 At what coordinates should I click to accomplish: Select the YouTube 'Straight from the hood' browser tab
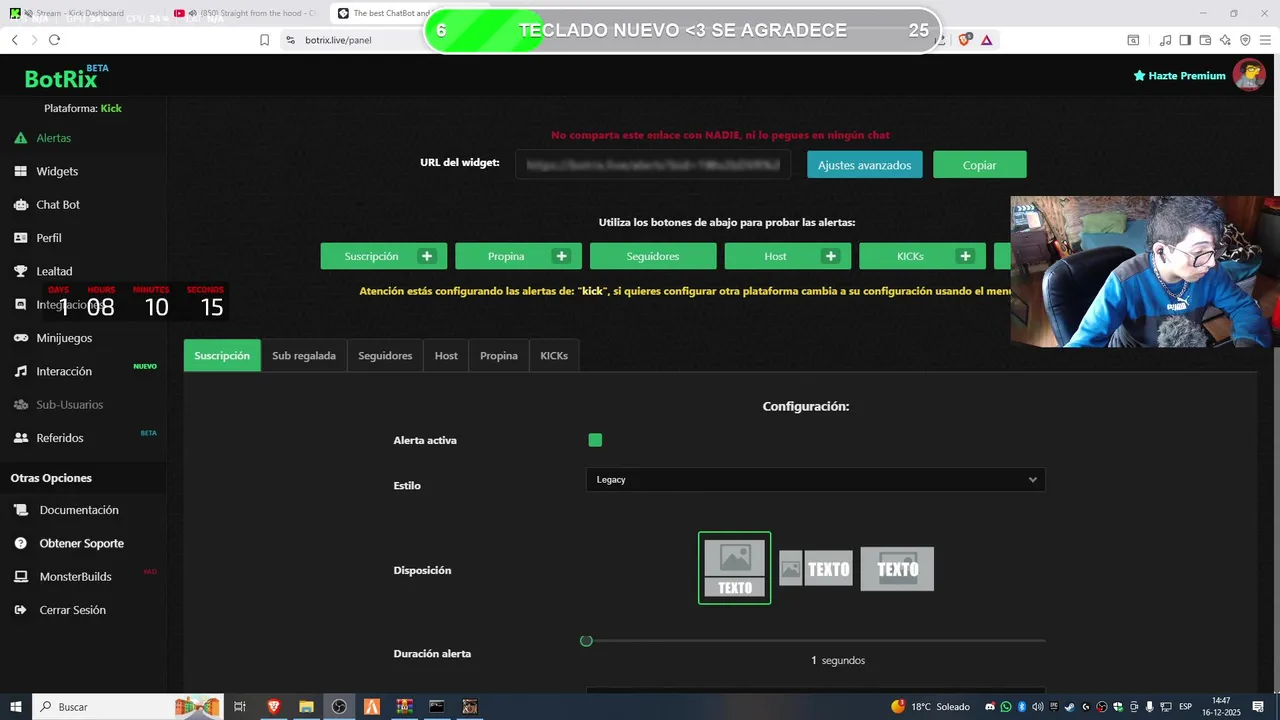coord(246,13)
